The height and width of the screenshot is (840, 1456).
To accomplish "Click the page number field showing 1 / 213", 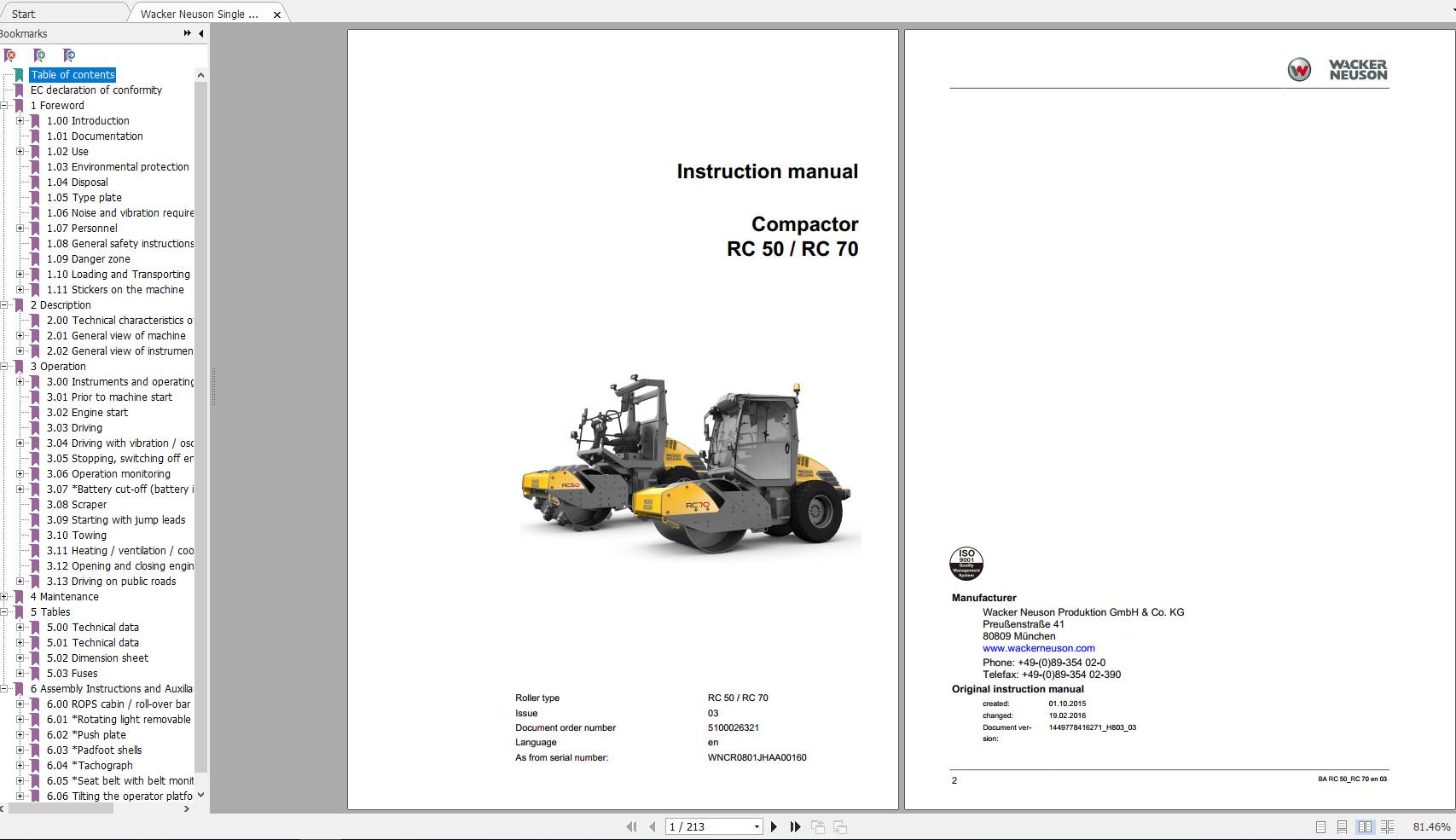I will pyautogui.click(x=707, y=826).
